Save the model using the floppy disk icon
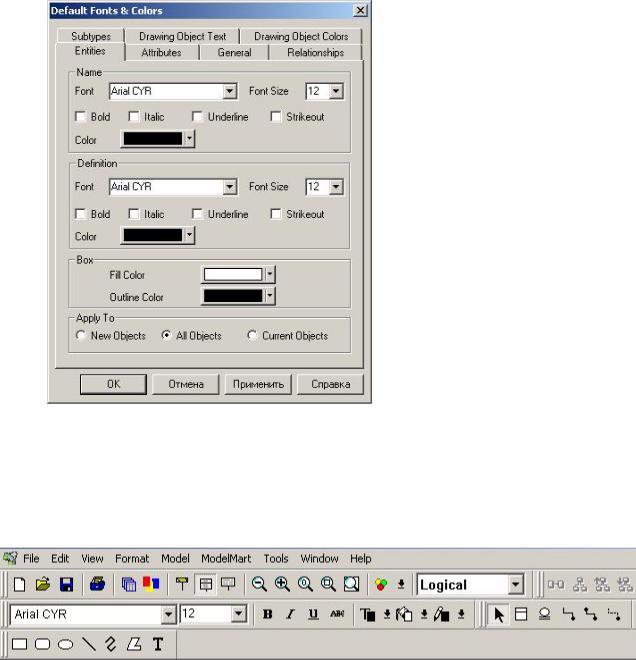The width and height of the screenshot is (636, 660). click(66, 584)
